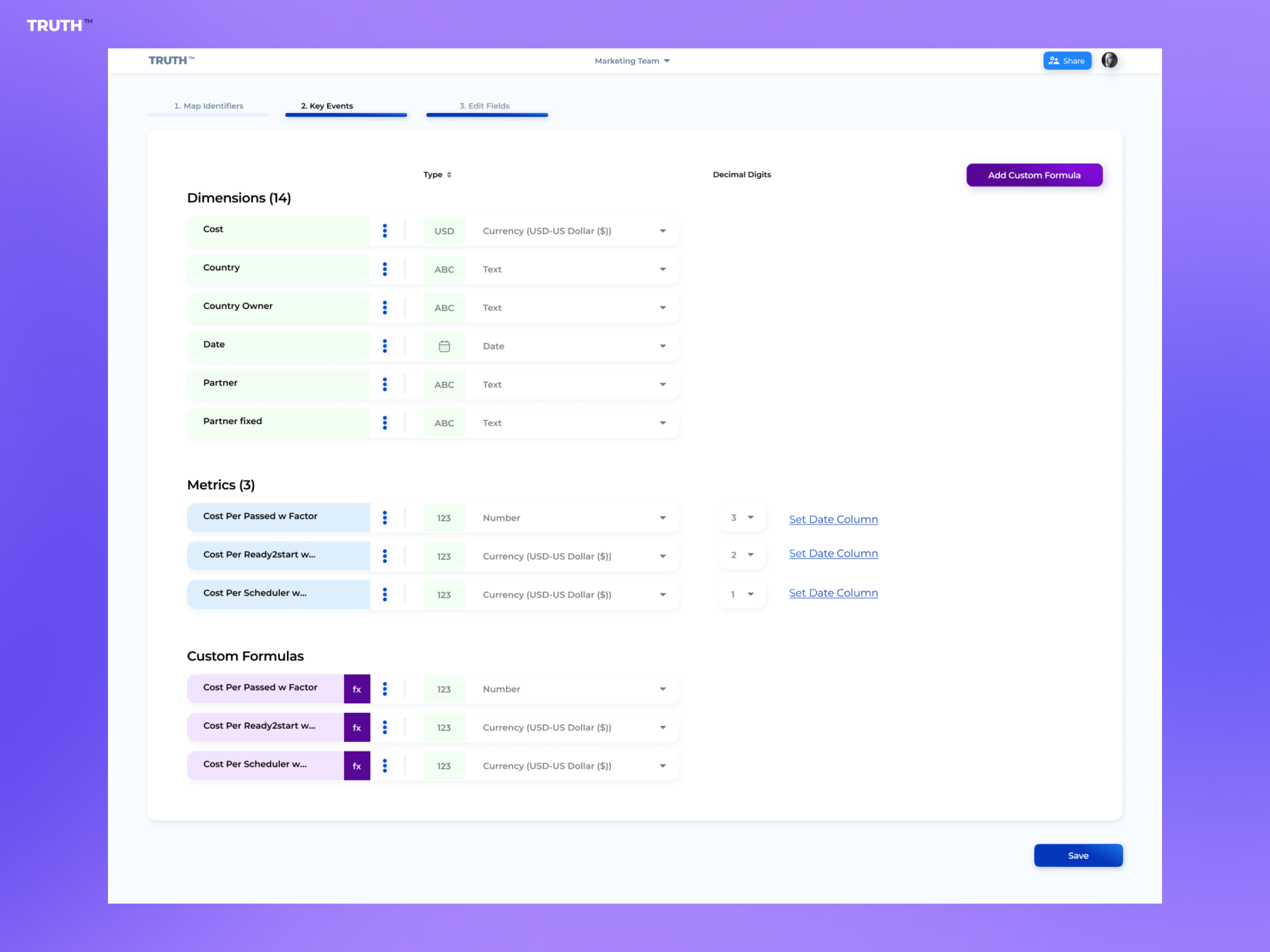
Task: Open the three-dot menu for Date row
Action: [385, 346]
